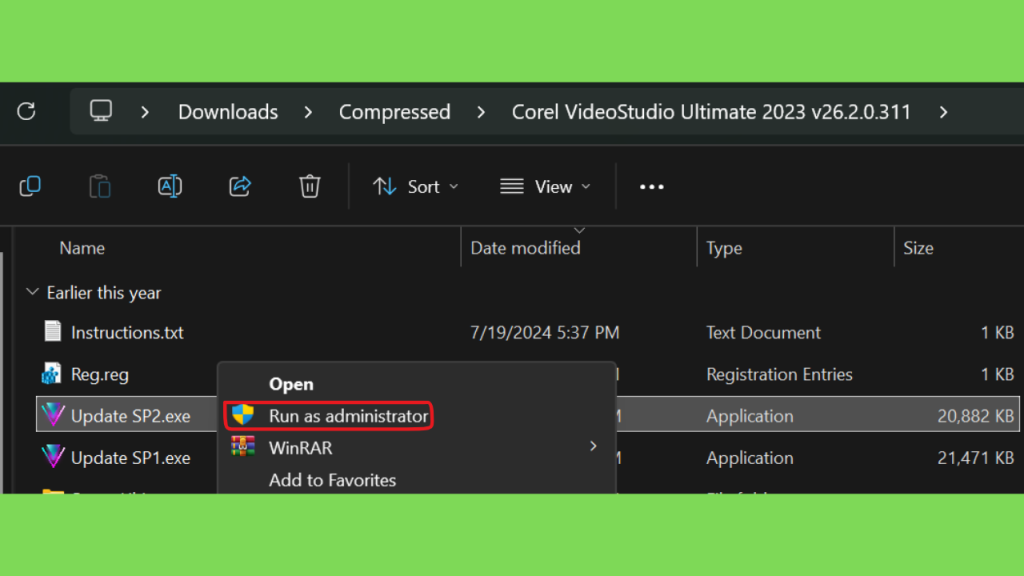
Task: Choose Open in the context menu
Action: pos(291,384)
